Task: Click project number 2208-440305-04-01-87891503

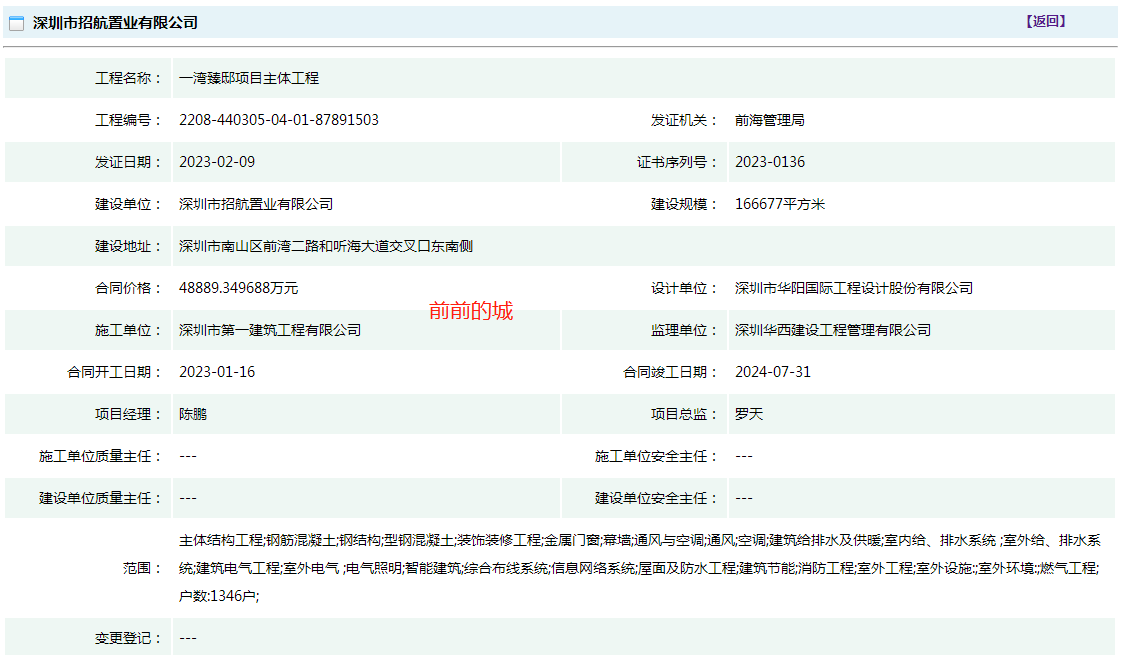Action: tap(279, 120)
